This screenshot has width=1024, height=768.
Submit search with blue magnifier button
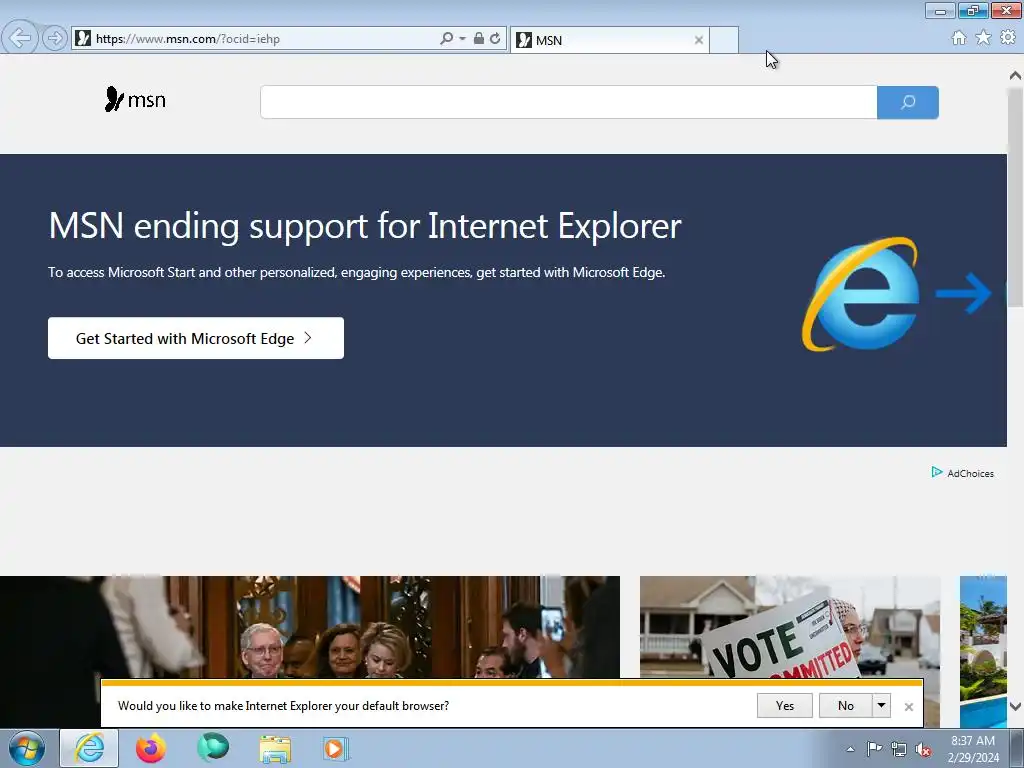point(908,102)
